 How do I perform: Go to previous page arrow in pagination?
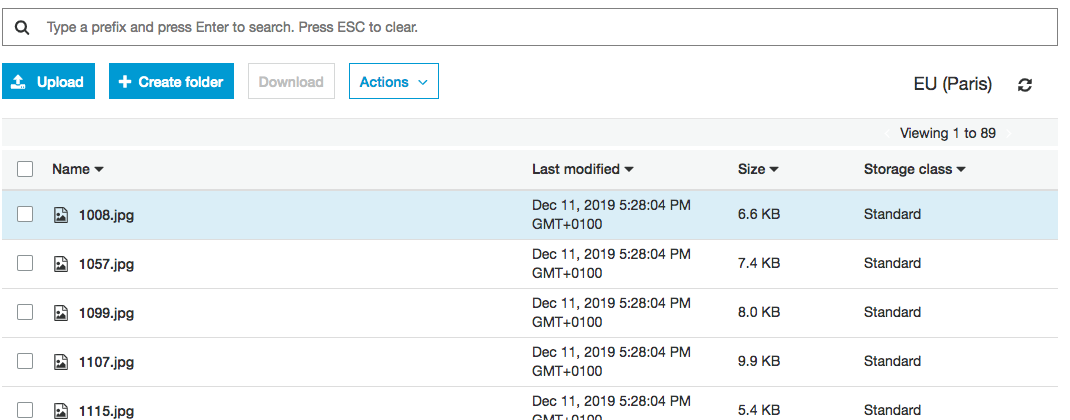click(x=886, y=134)
